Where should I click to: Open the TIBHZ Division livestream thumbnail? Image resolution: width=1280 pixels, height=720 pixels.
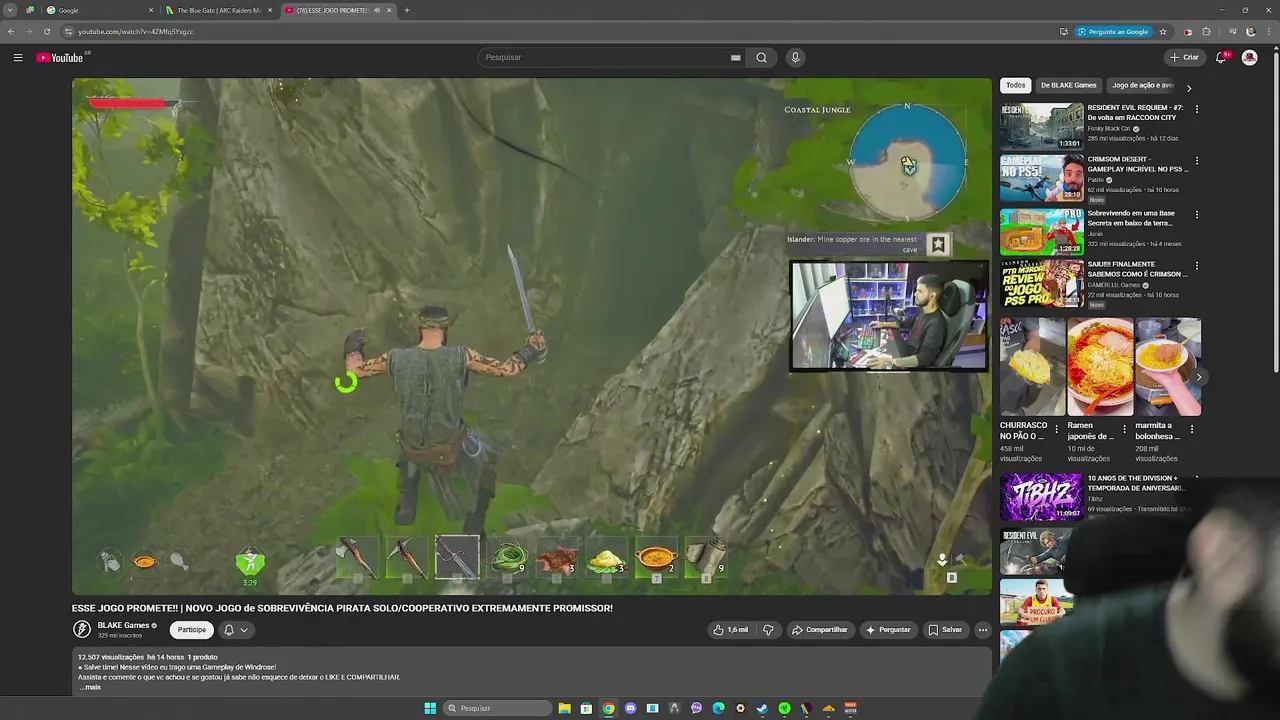(x=1041, y=497)
